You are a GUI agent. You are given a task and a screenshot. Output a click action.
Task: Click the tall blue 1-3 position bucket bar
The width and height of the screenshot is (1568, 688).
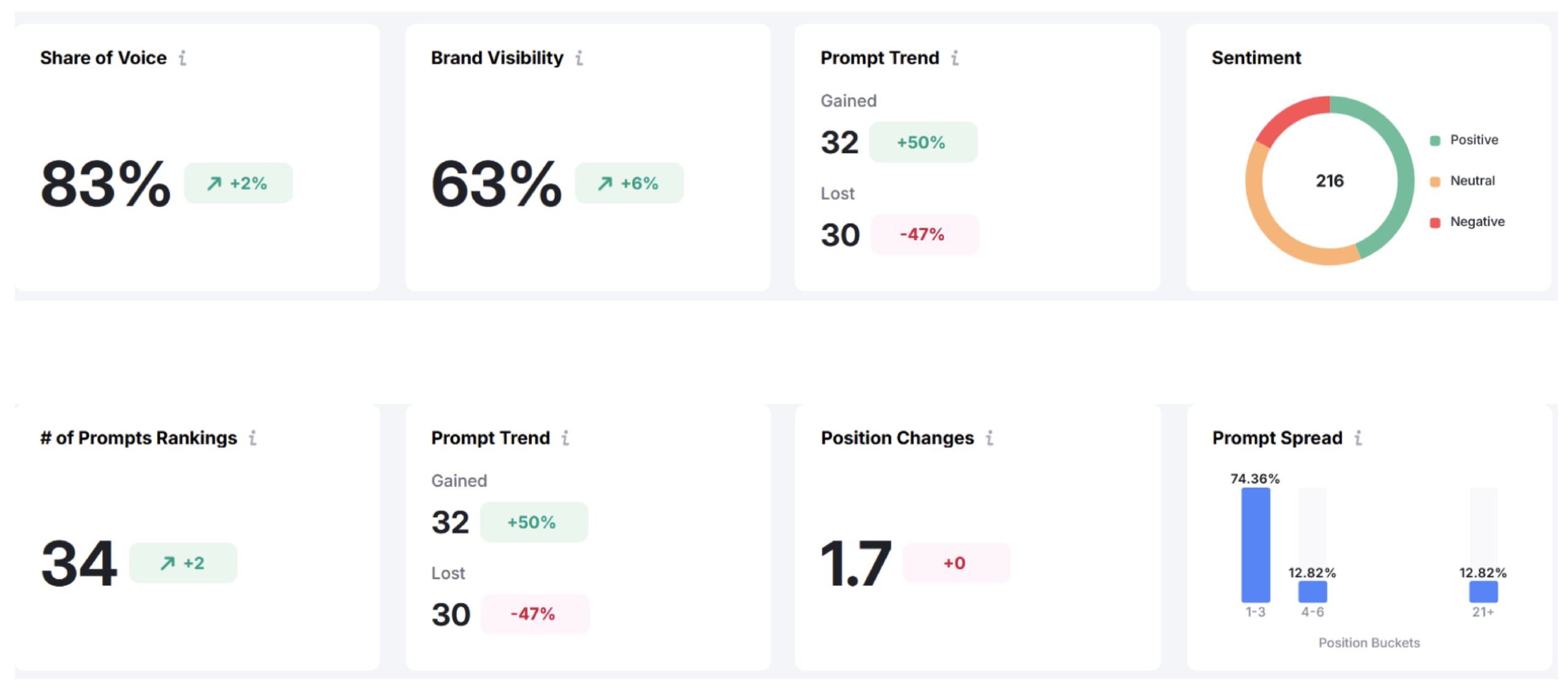1255,545
